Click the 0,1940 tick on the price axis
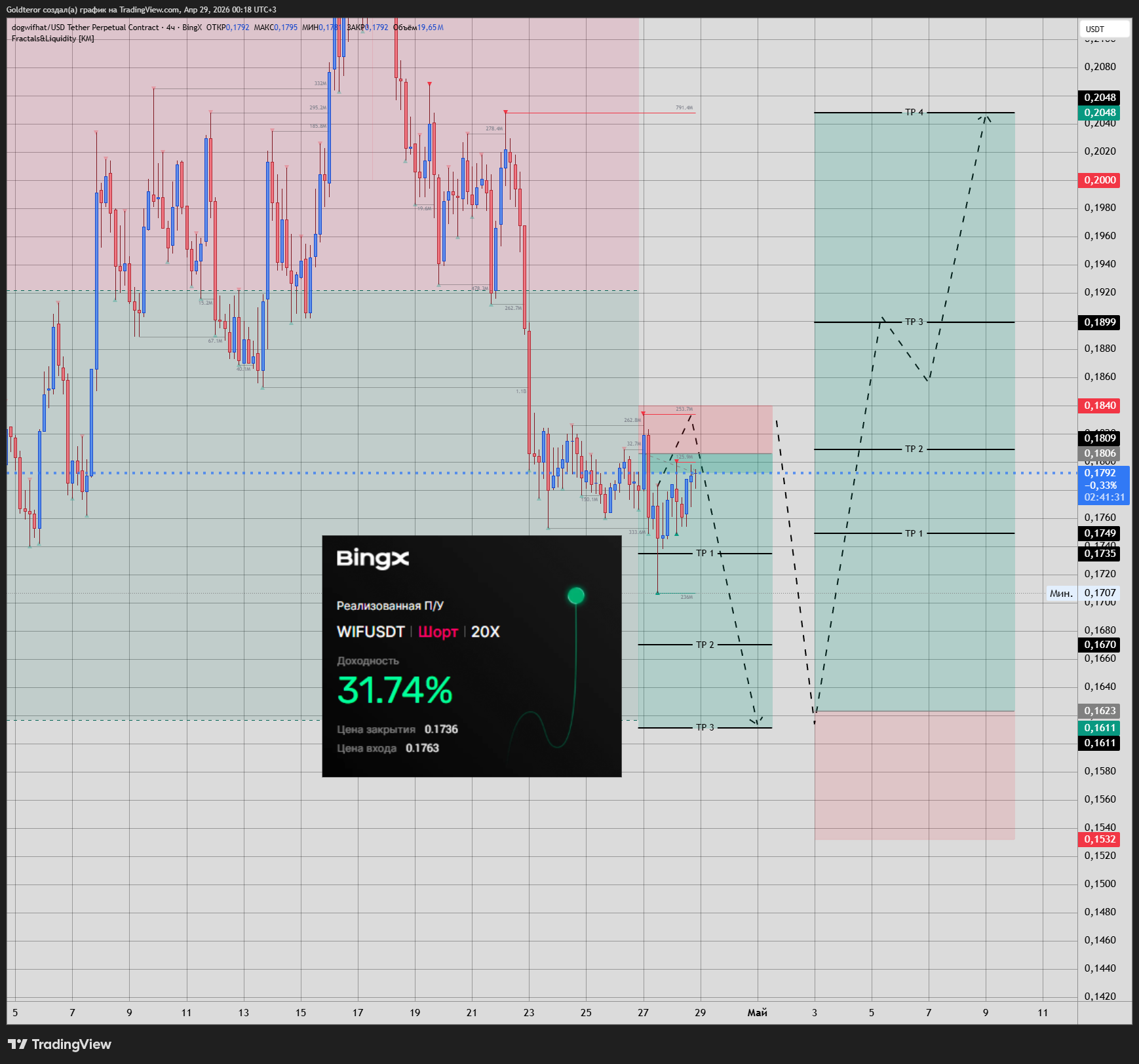Viewport: 1139px width, 1064px height. pyautogui.click(x=1100, y=264)
